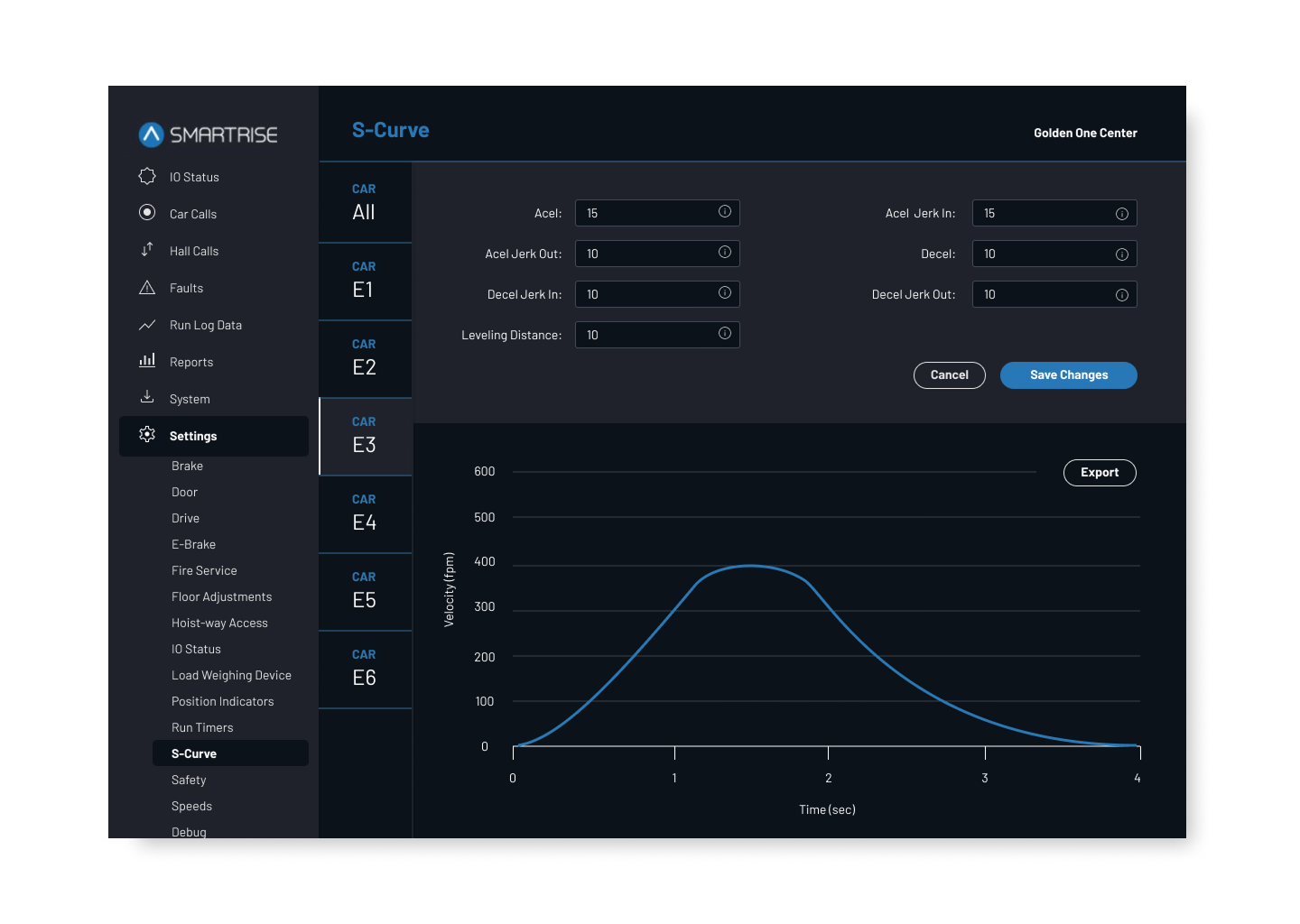This screenshot has height=924, width=1300.
Task: Click info icon beside Decel Jerk Out
Action: click(1121, 295)
